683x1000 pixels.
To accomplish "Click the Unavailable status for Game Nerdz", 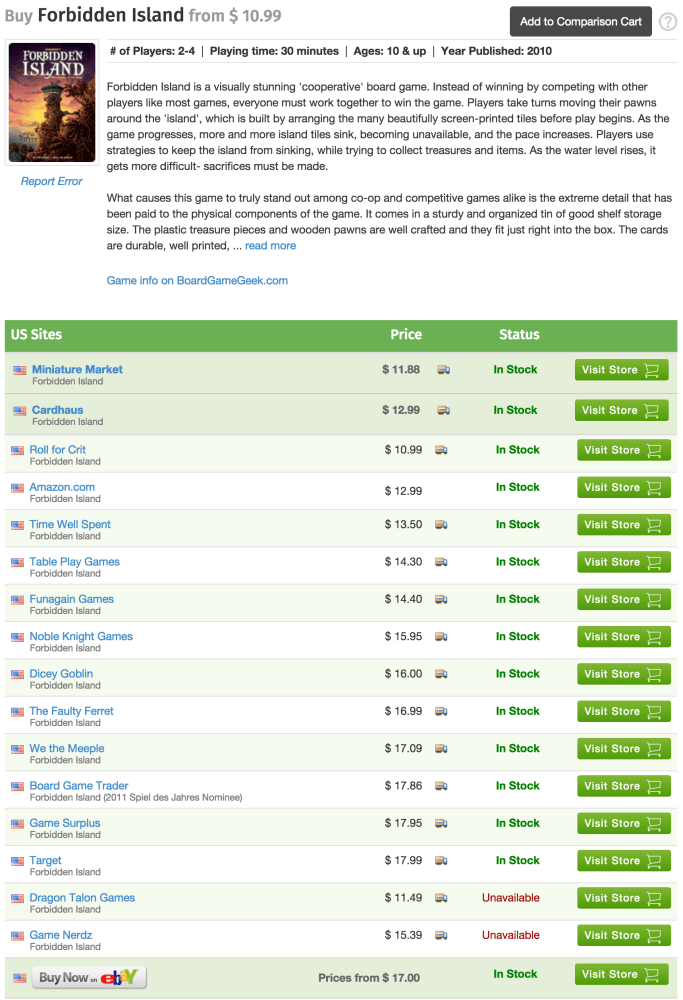I will click(x=511, y=936).
